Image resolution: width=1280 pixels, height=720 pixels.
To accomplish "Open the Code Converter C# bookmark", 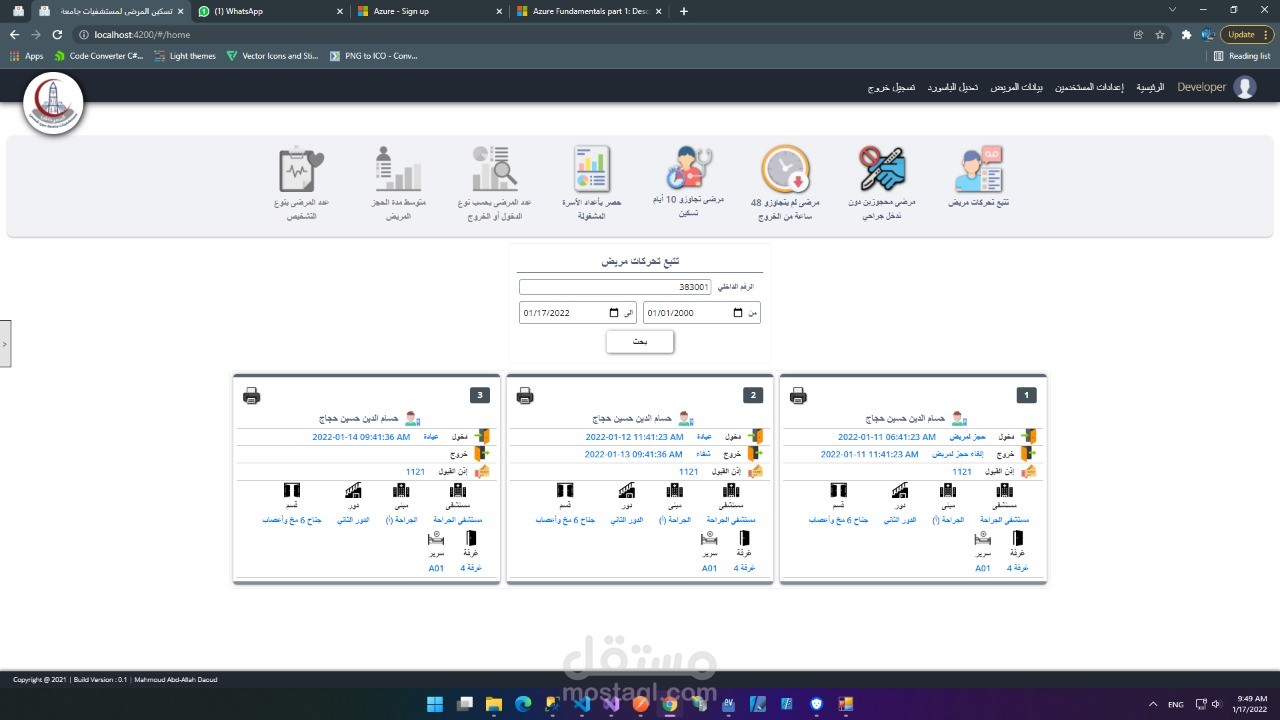I will point(98,56).
